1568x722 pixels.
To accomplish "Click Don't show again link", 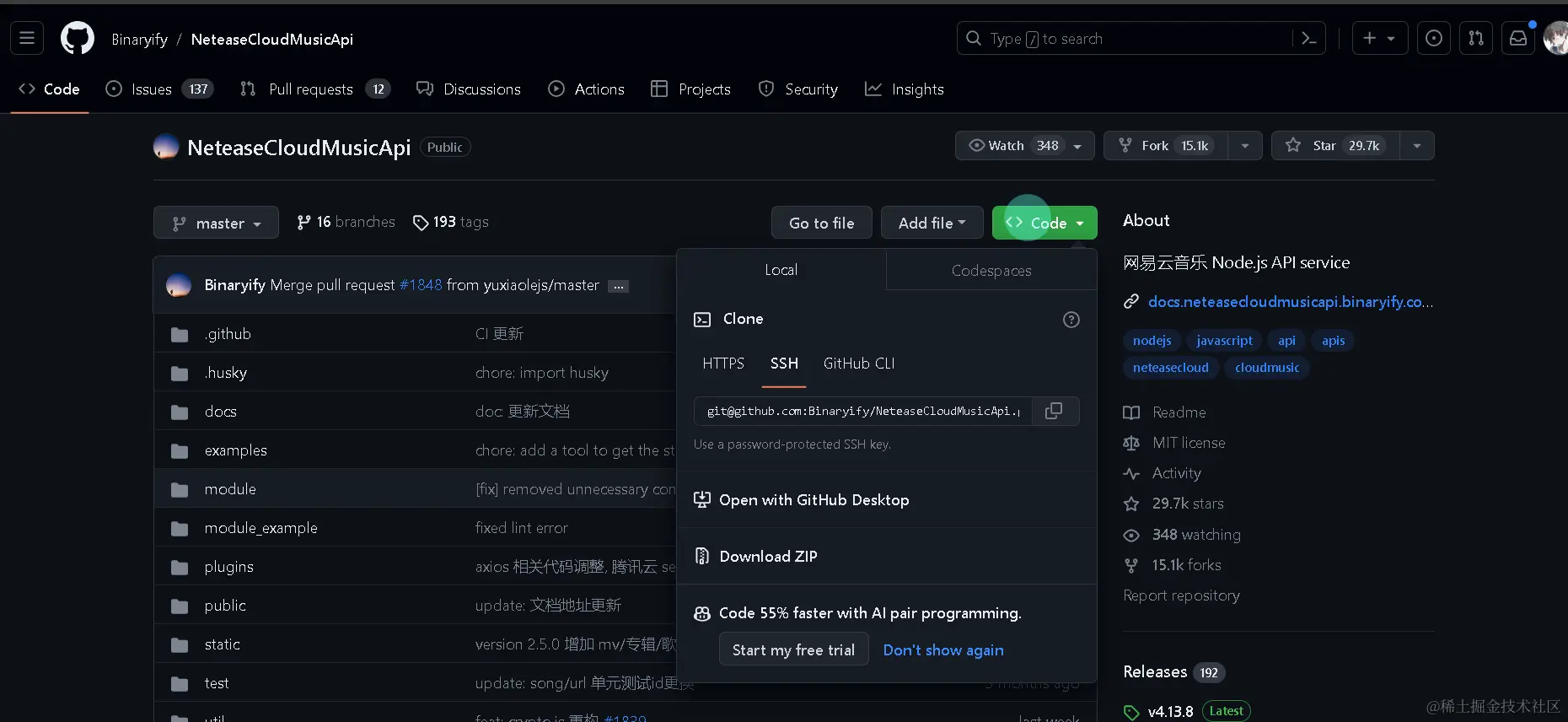I will pos(943,650).
